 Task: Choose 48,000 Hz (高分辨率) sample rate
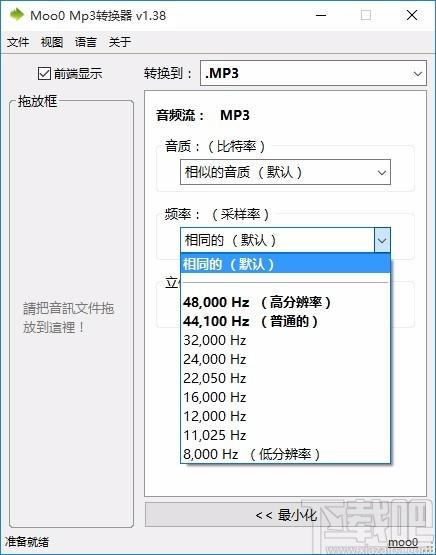(x=285, y=302)
